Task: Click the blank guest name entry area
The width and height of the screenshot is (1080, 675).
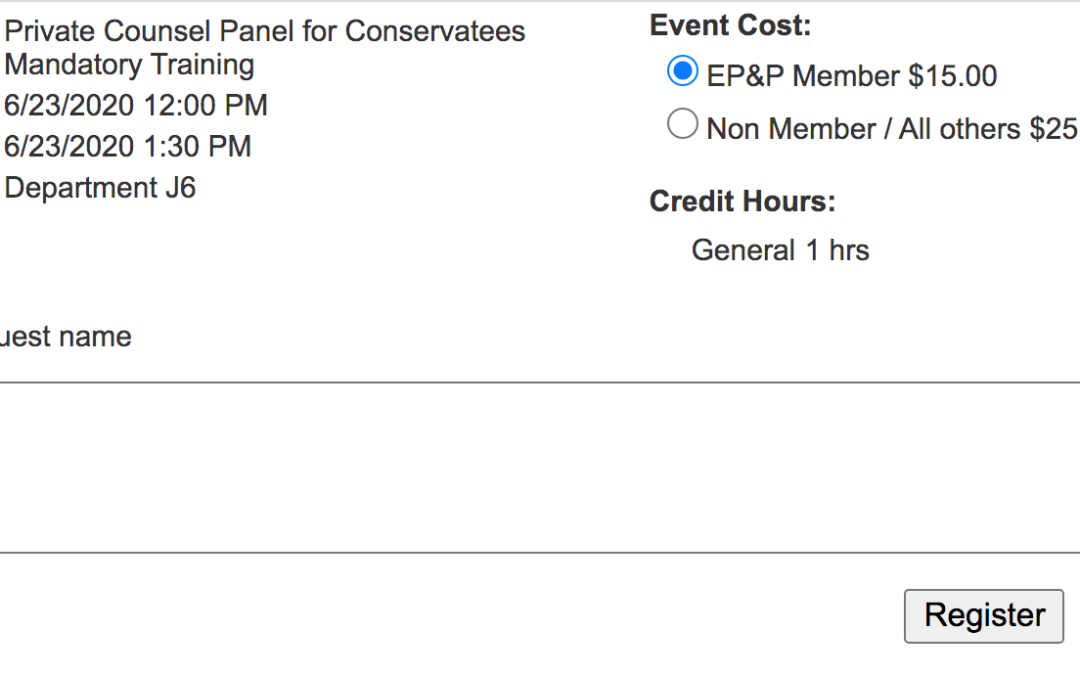Action: pyautogui.click(x=540, y=467)
